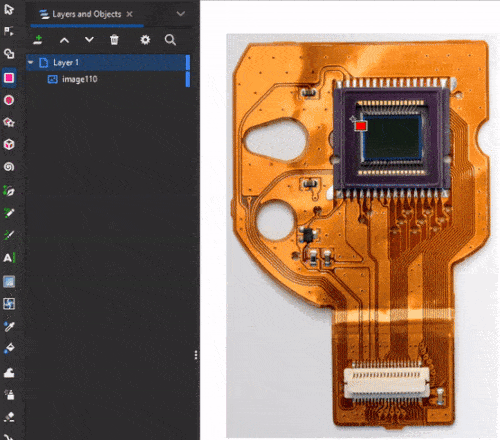Screen dimensions: 500x440
Task: Select the 3D Box tool
Action: (x=9, y=144)
